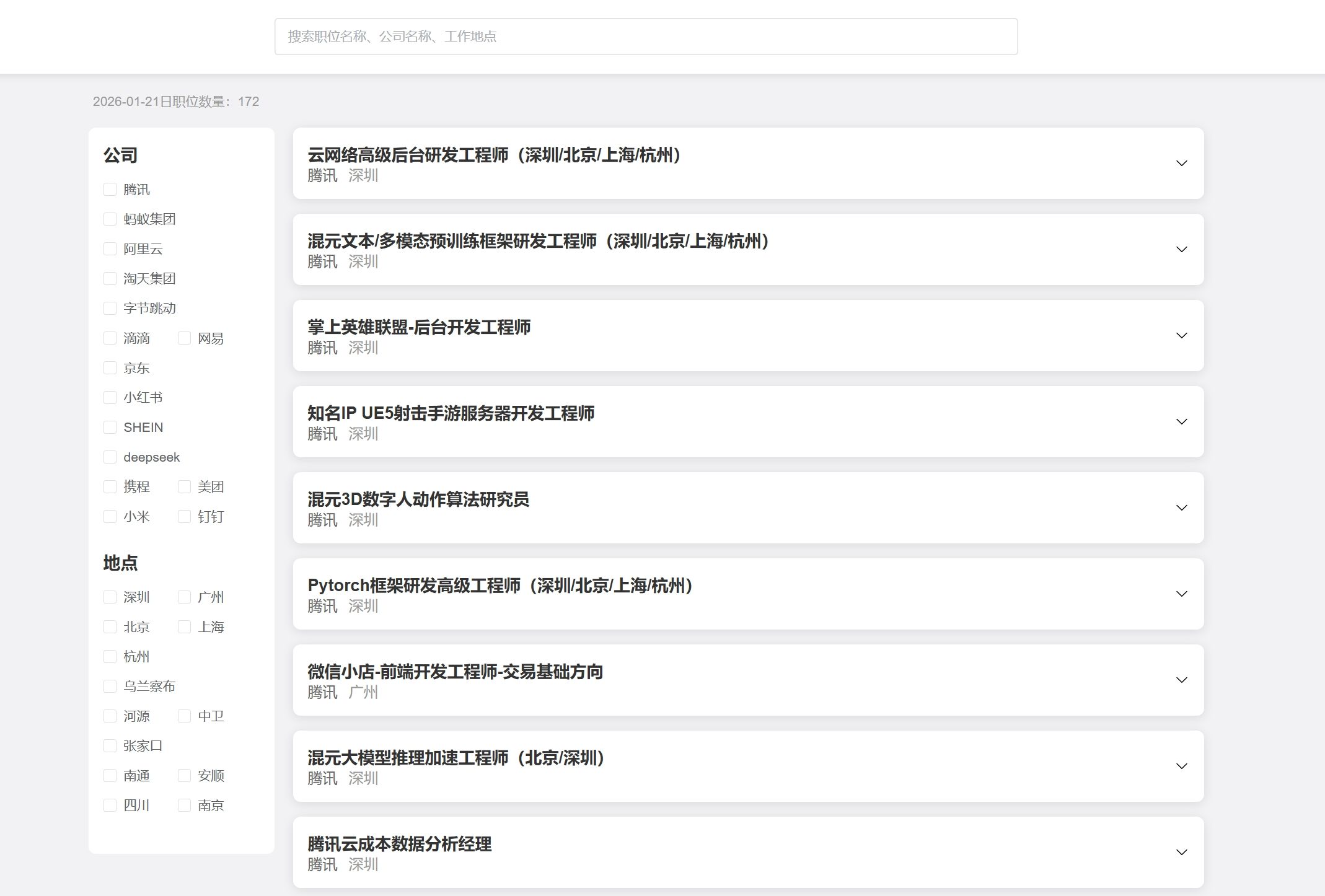
Task: Expand the 混元大模型推理加速工程师 chevron
Action: [x=1182, y=766]
